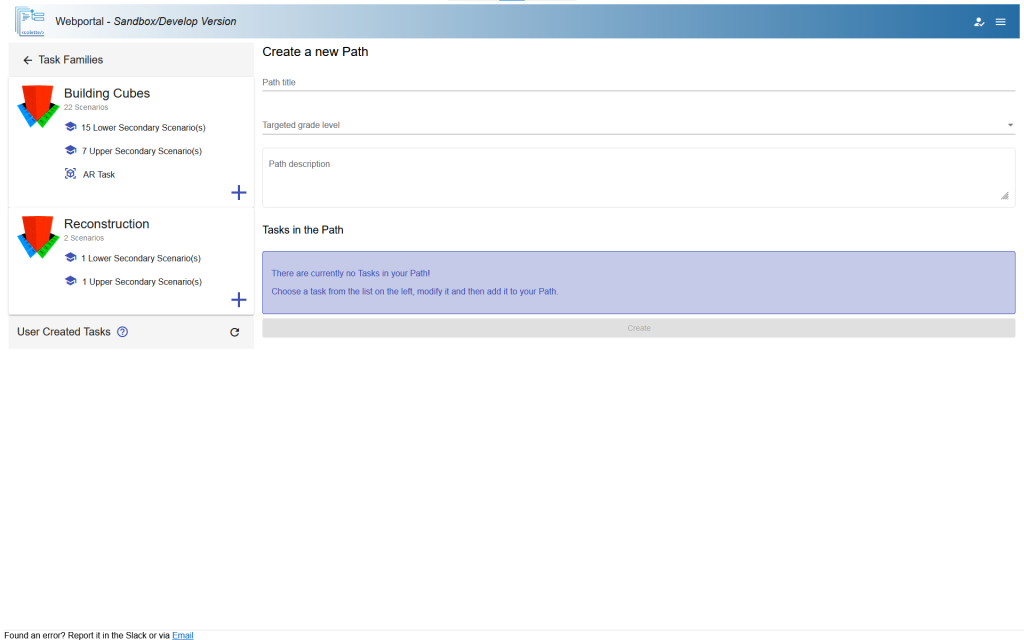Open the hamburger menu
This screenshot has width=1024, height=640.
1001,21
